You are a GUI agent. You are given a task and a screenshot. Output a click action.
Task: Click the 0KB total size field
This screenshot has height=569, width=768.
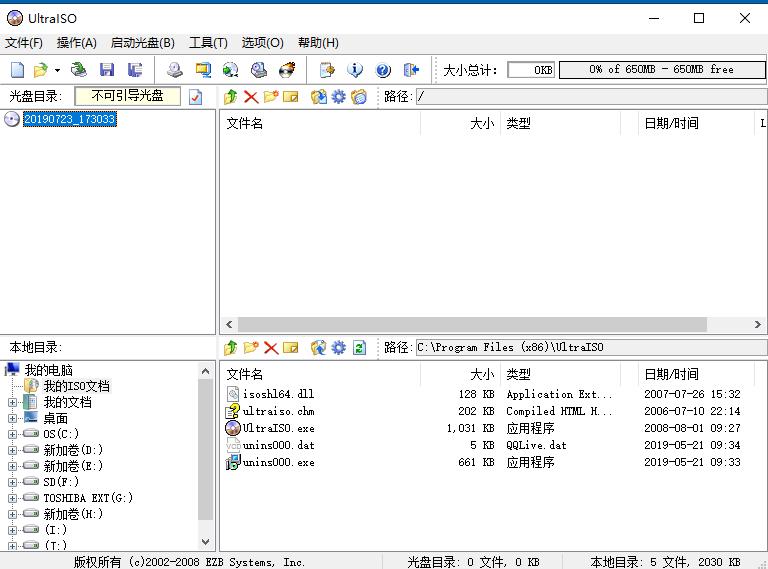(531, 70)
